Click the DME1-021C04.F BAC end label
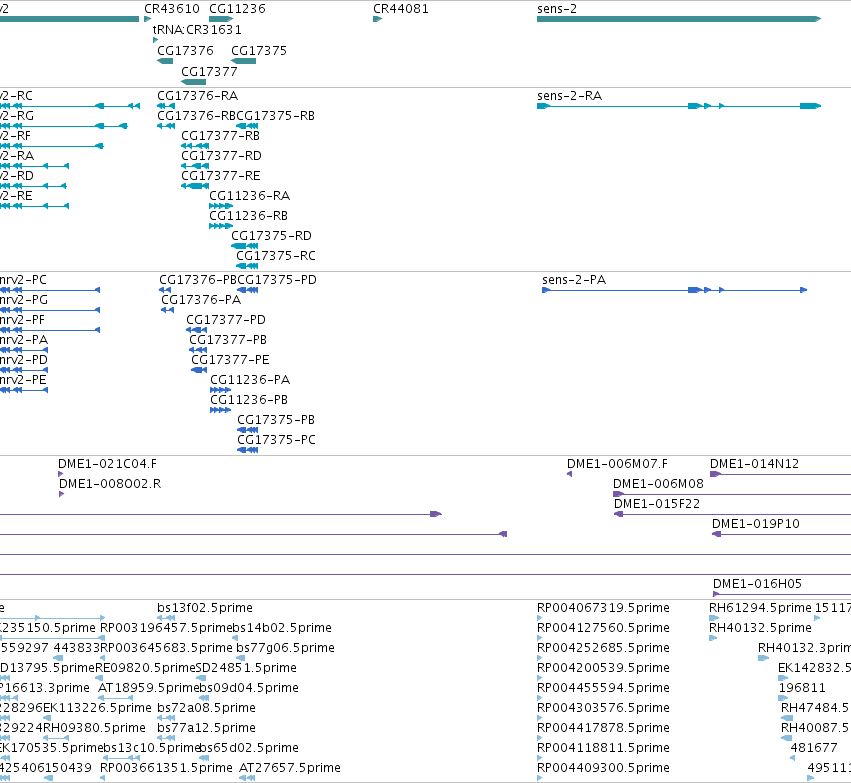Image resolution: width=851 pixels, height=783 pixels. click(x=107, y=463)
